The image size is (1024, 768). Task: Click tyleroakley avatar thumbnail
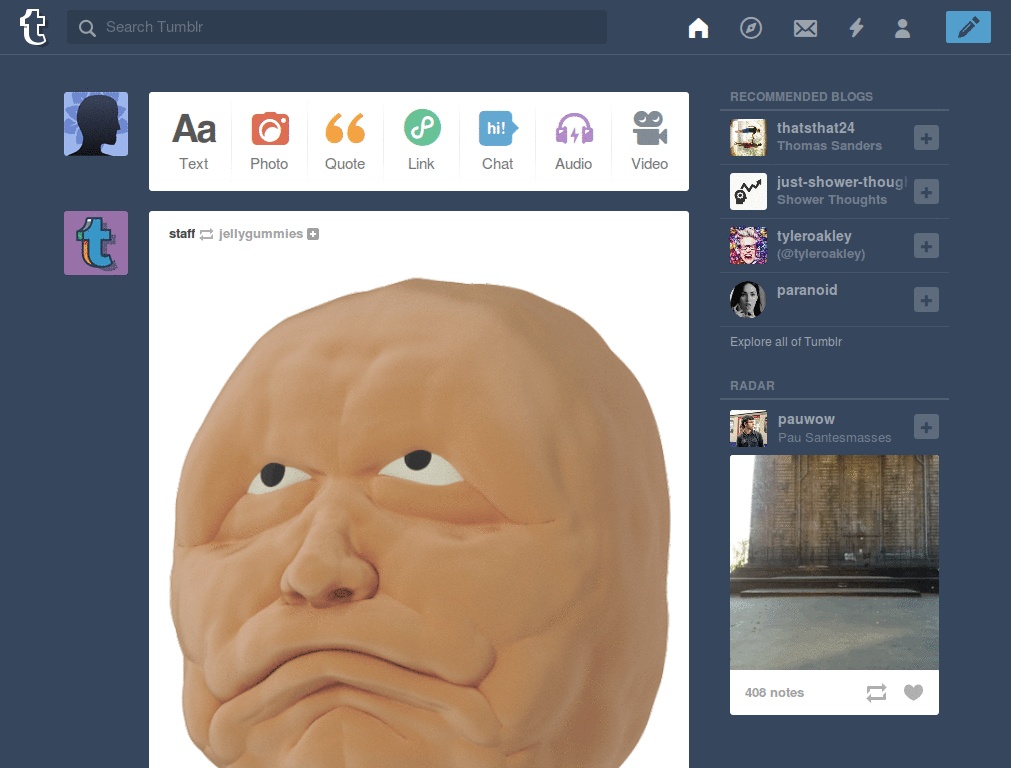click(748, 246)
